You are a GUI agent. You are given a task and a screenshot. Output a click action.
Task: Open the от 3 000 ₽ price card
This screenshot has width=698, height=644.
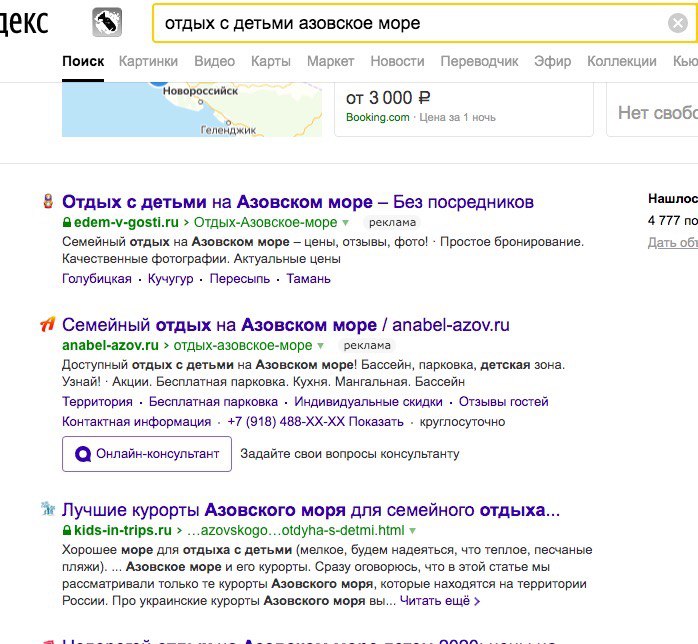tap(464, 109)
